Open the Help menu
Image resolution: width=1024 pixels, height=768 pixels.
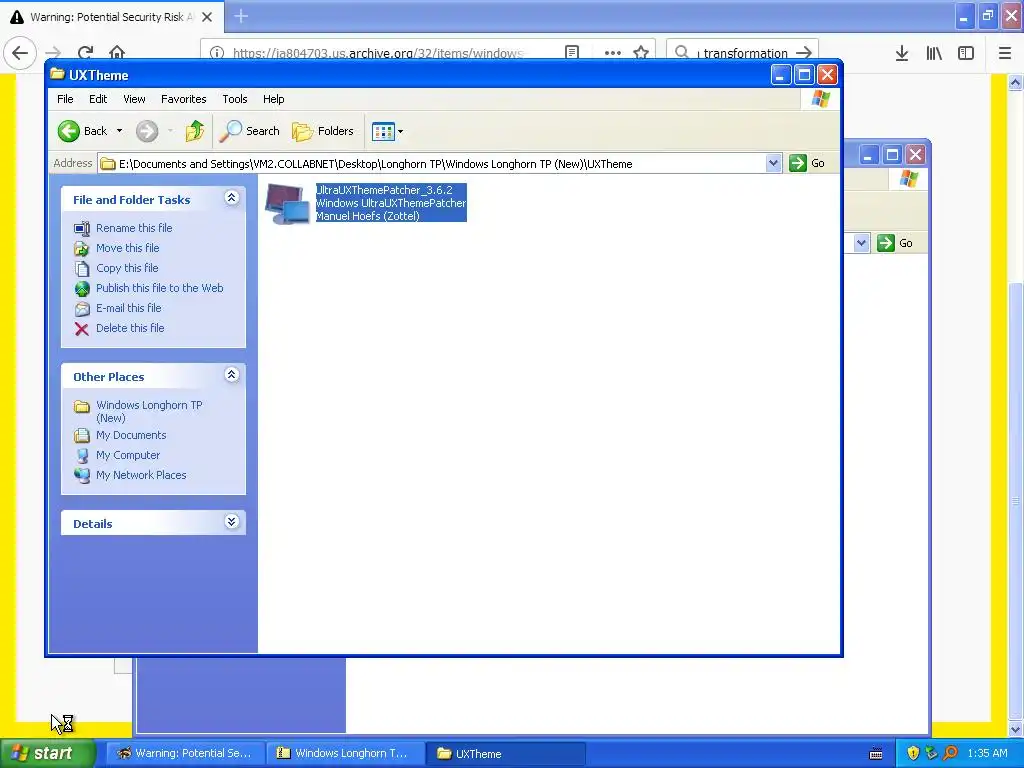(274, 99)
